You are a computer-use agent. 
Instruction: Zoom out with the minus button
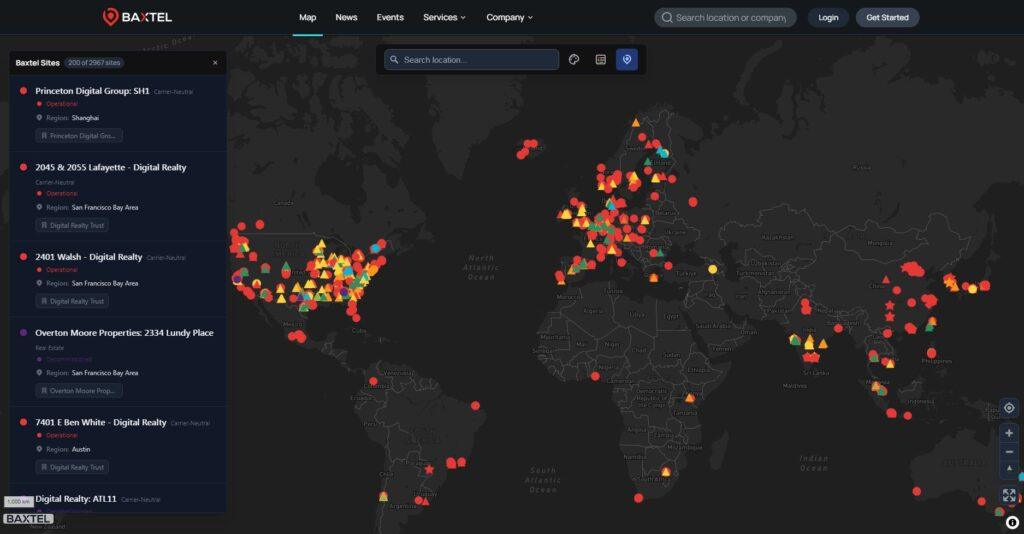click(x=1009, y=452)
